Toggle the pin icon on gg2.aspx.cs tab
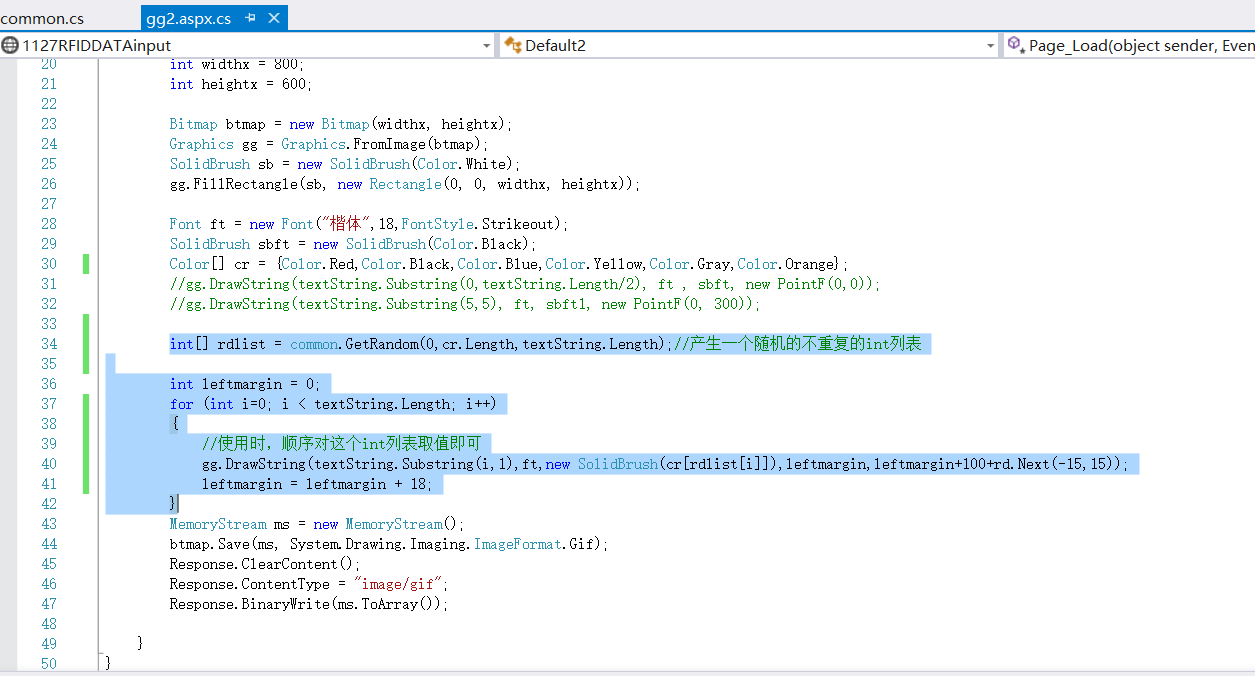The width and height of the screenshot is (1255, 676). [251, 18]
